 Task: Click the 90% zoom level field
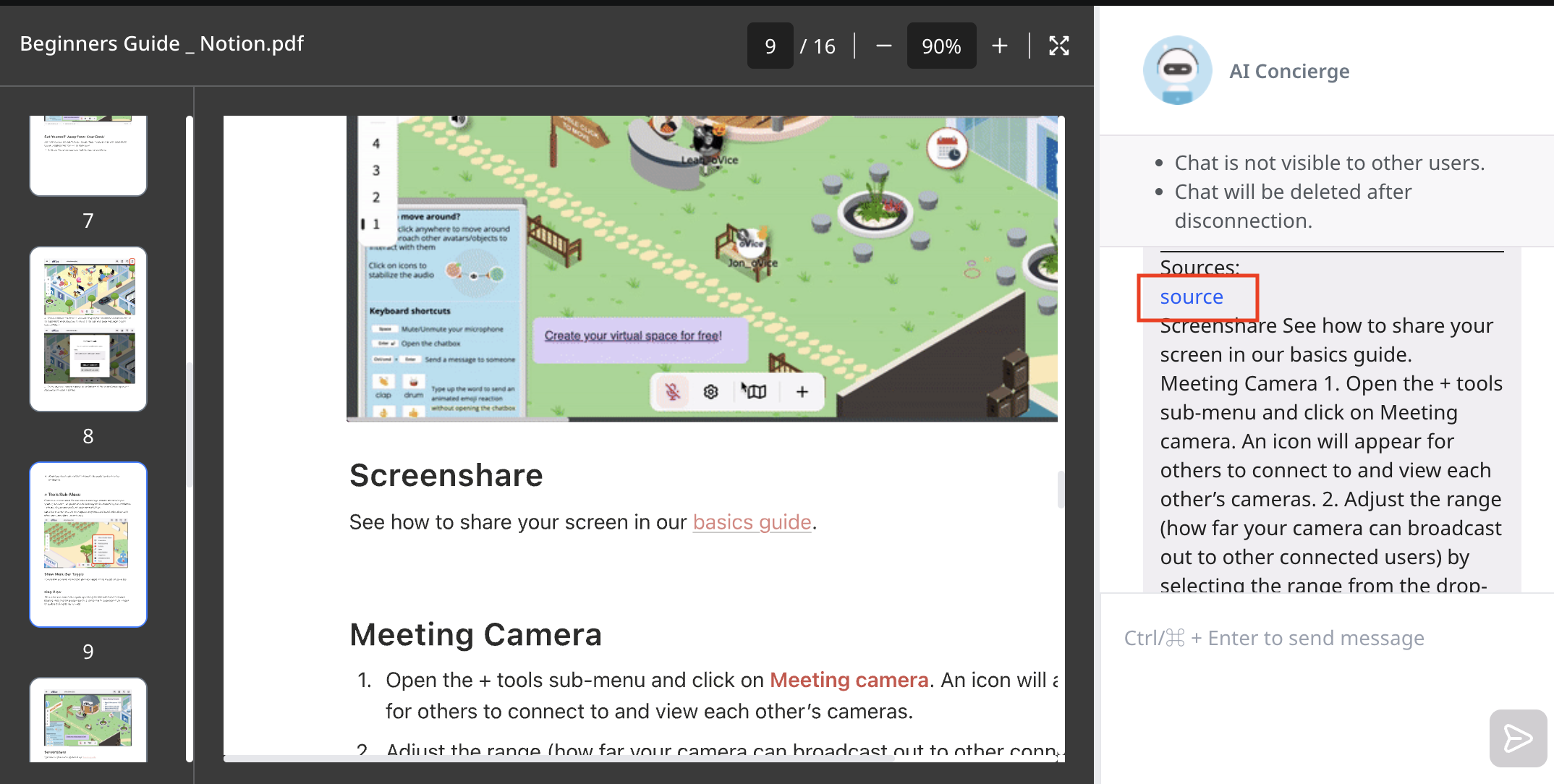point(941,46)
